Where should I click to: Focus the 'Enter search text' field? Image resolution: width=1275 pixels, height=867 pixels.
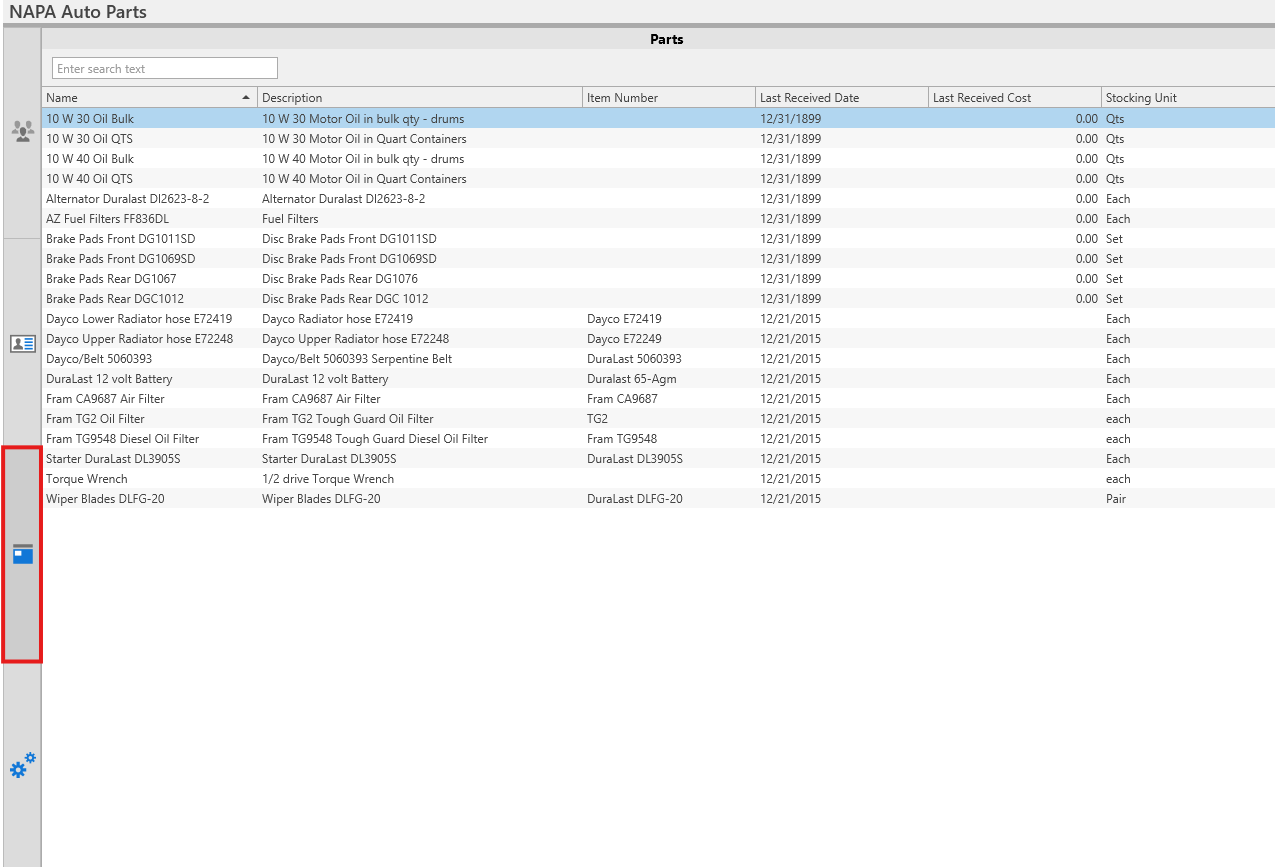pyautogui.click(x=165, y=69)
